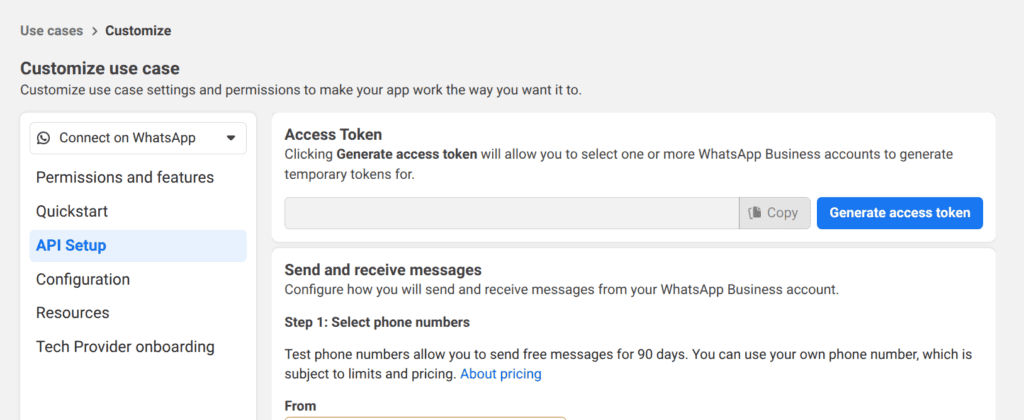Copy the access token
The image size is (1024, 420).
[x=775, y=213]
